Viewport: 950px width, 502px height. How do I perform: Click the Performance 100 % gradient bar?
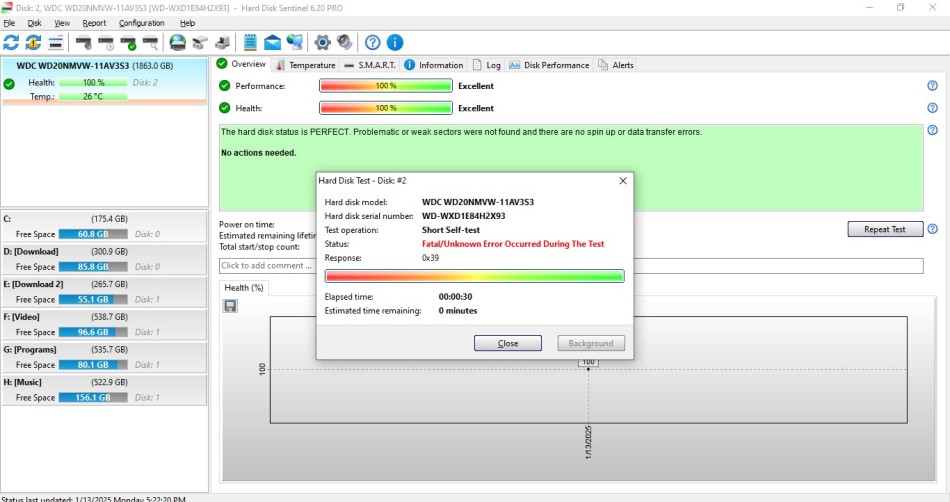(386, 86)
